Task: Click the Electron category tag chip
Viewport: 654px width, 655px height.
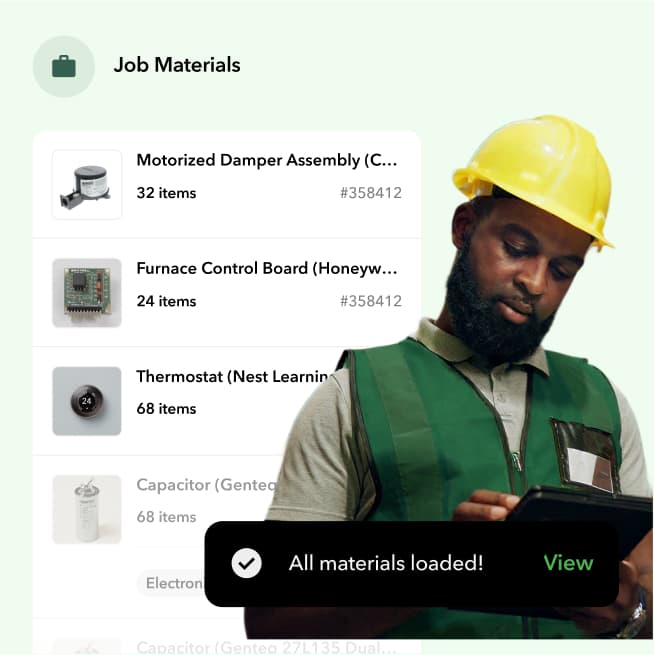Action: coord(172,583)
